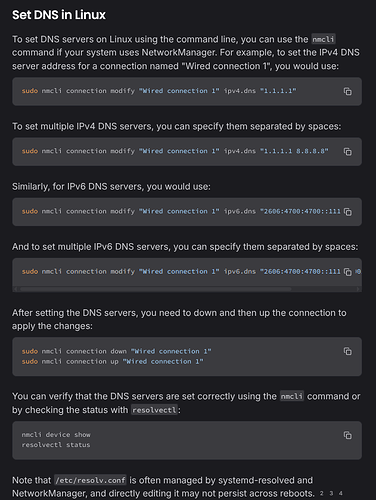The width and height of the screenshot is (376, 500).
Task: Copy the connection down and up commands
Action: (348, 351)
